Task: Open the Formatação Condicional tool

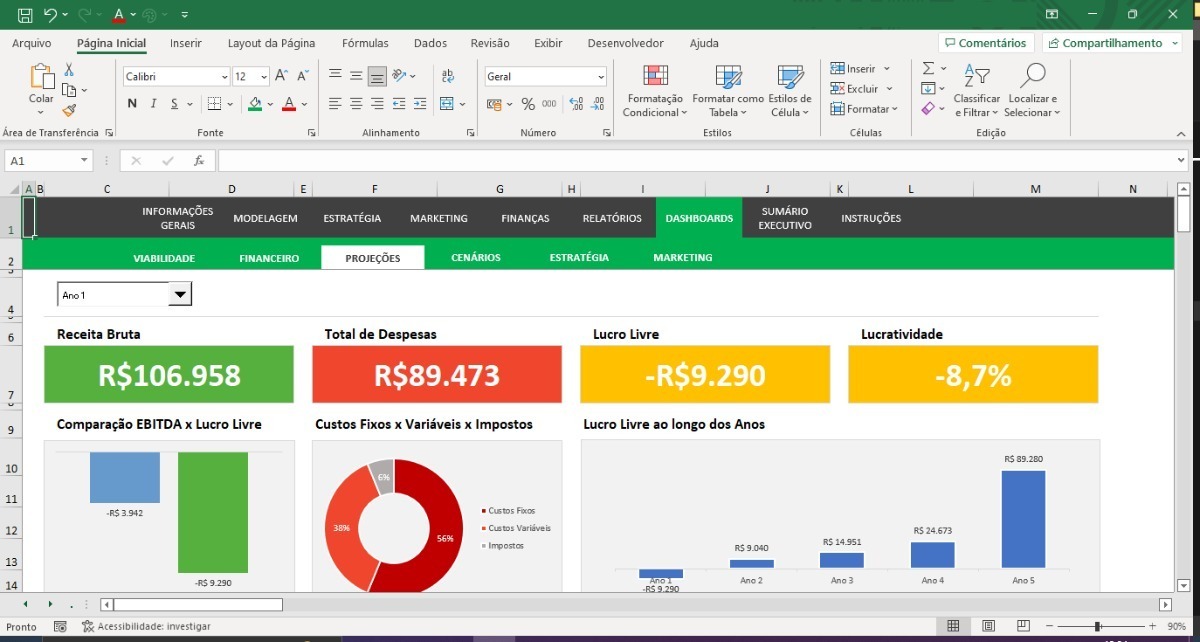Action: click(x=655, y=90)
